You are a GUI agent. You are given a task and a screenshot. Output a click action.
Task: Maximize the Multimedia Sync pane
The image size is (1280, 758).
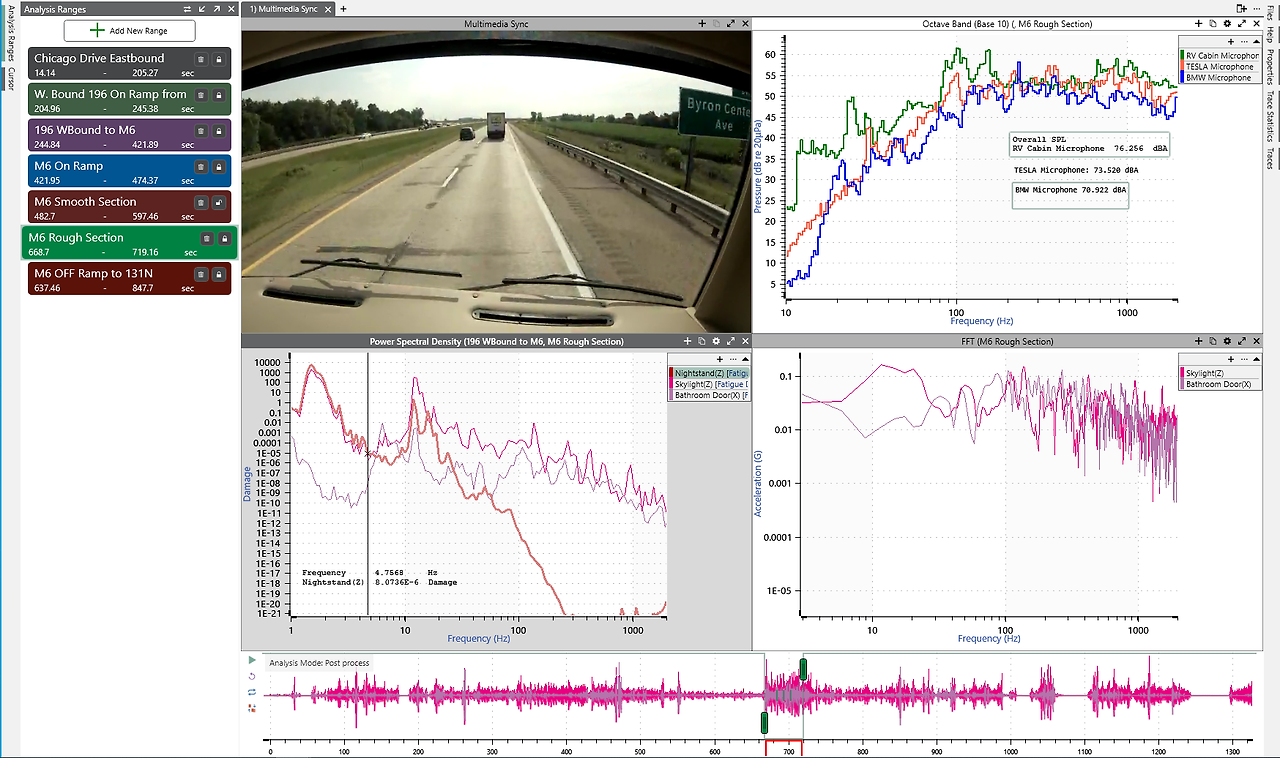tap(730, 23)
